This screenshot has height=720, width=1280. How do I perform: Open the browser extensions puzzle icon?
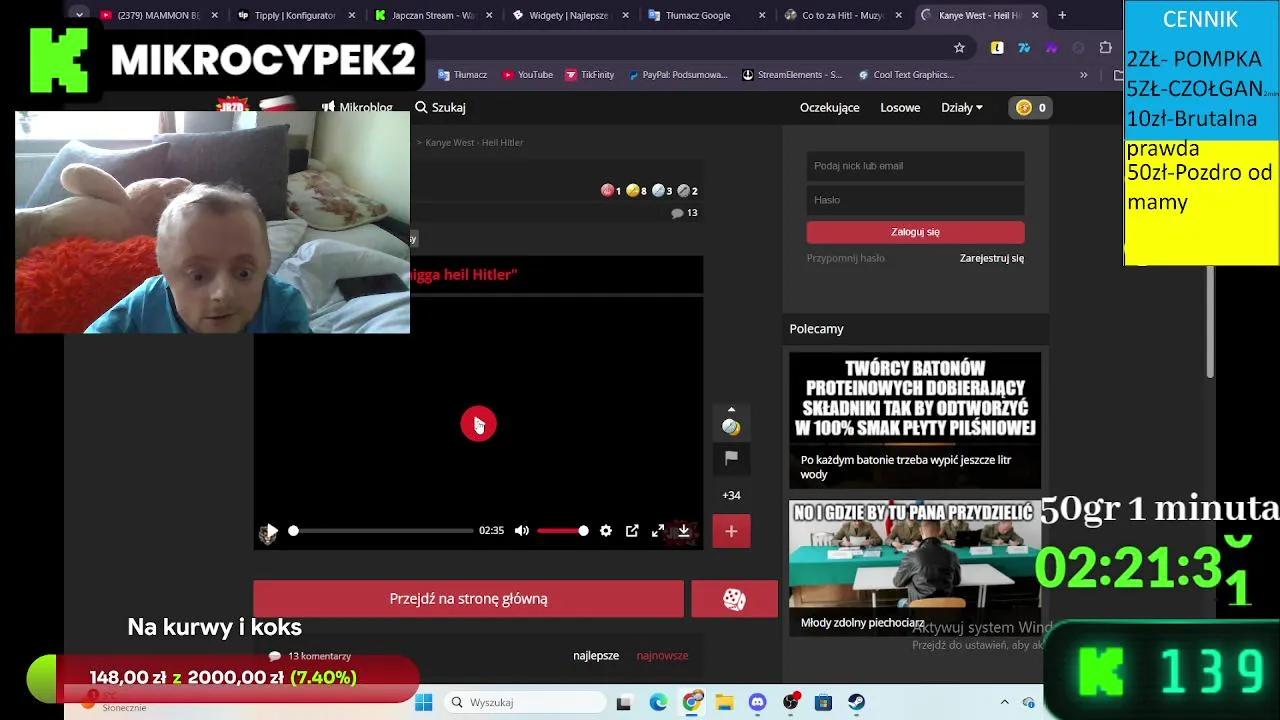click(x=1105, y=47)
